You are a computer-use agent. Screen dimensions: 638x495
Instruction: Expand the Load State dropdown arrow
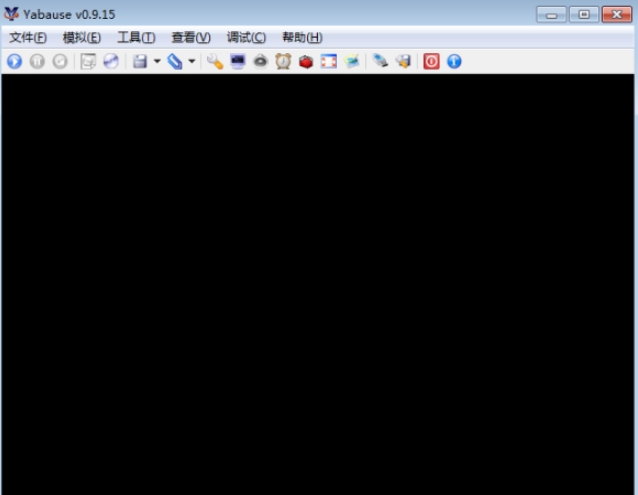192,61
